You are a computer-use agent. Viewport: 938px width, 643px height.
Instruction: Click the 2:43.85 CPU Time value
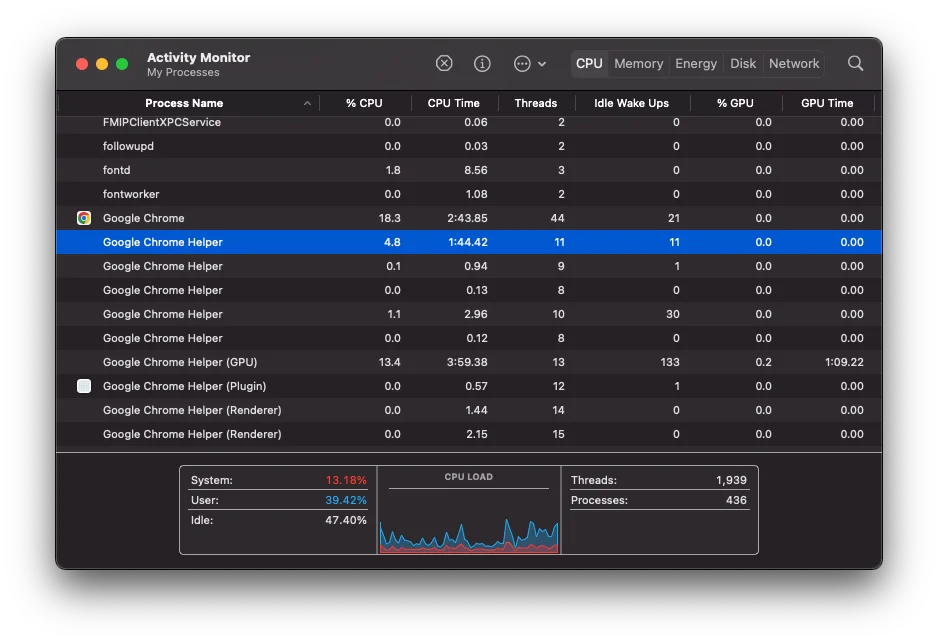[467, 218]
